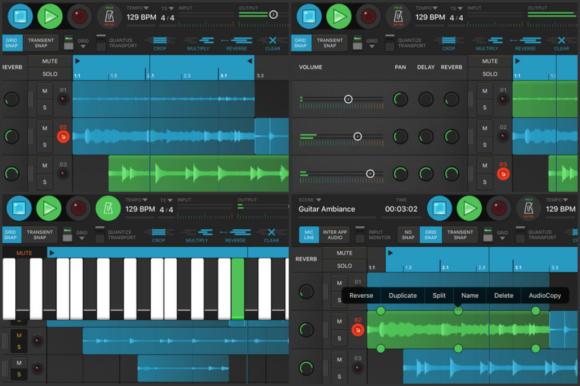This screenshot has width=580, height=386.
Task: Open the GRID dropdown in piano keyboard screenshot
Action: pos(82,235)
